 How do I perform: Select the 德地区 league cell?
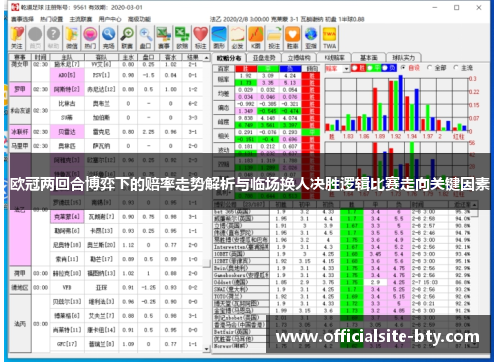click(20, 287)
